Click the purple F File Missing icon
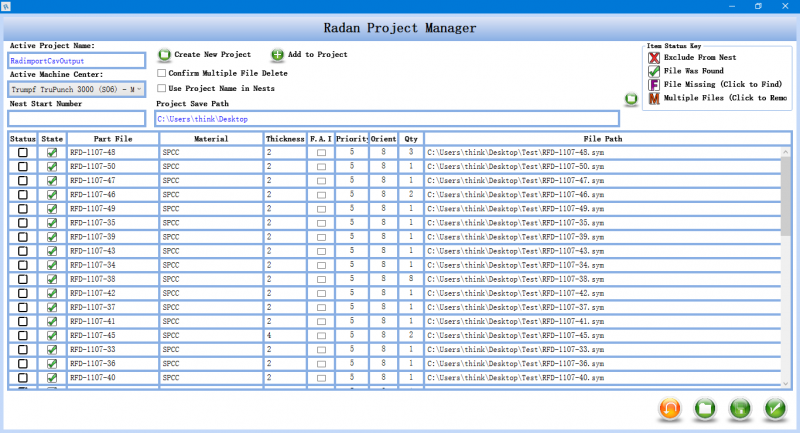The height and width of the screenshot is (433, 800). [654, 85]
